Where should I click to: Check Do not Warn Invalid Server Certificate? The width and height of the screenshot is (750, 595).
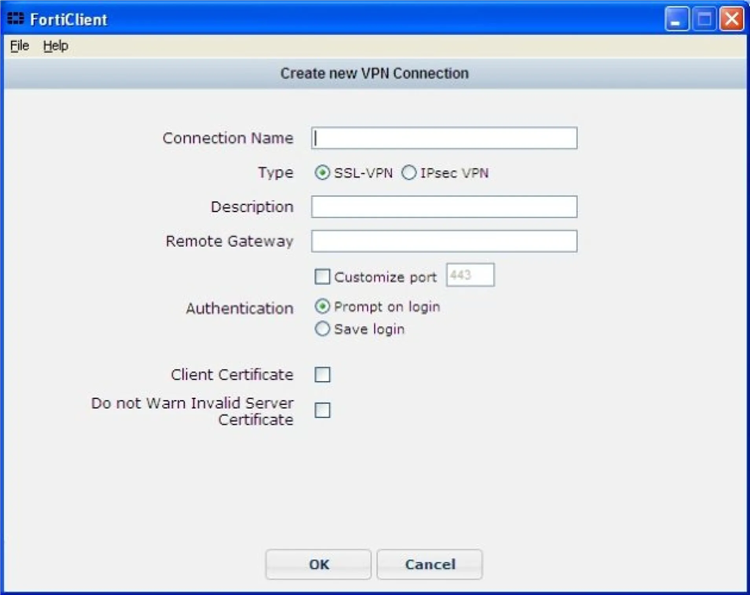322,410
